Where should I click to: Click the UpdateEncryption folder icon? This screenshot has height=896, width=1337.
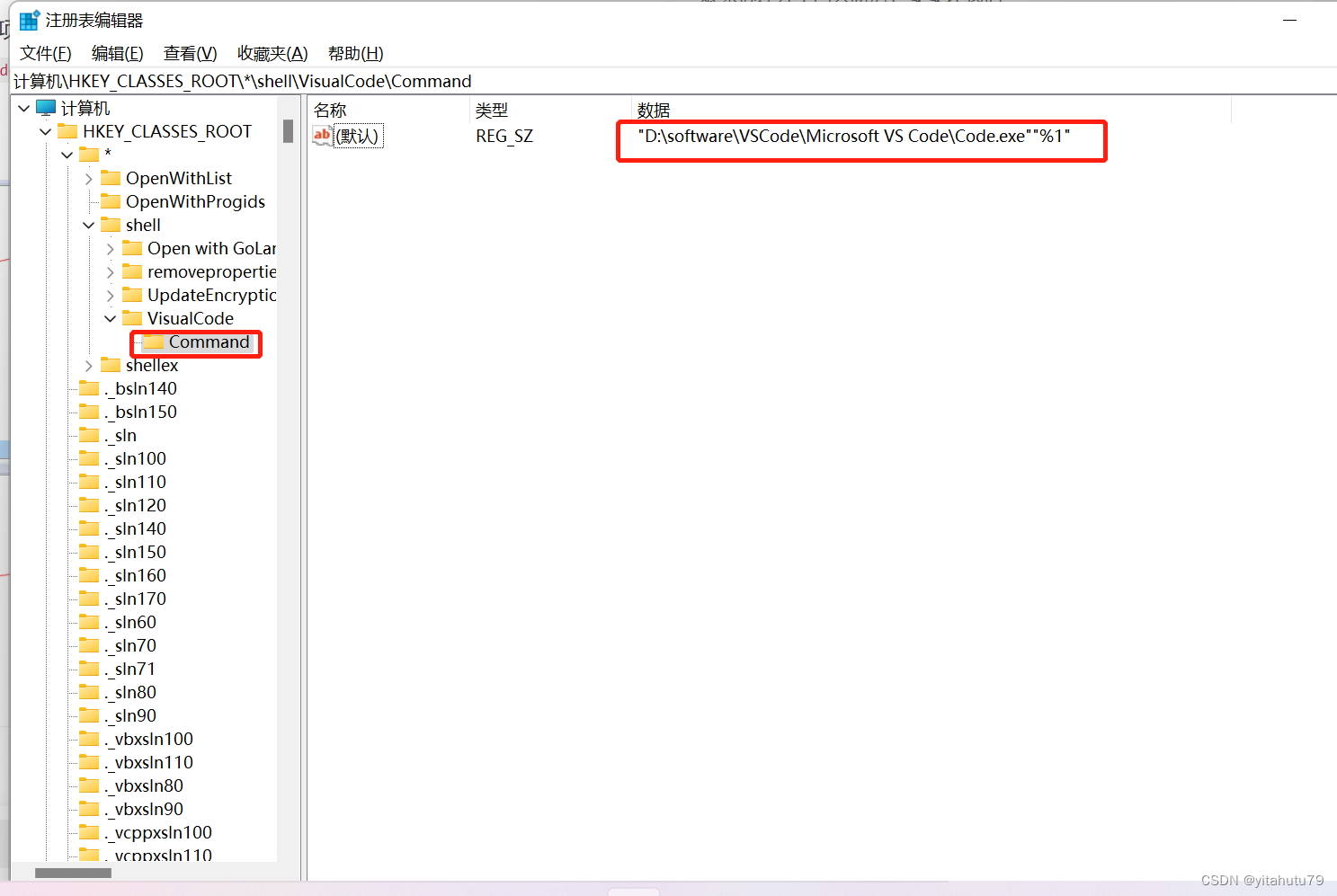[x=132, y=295]
